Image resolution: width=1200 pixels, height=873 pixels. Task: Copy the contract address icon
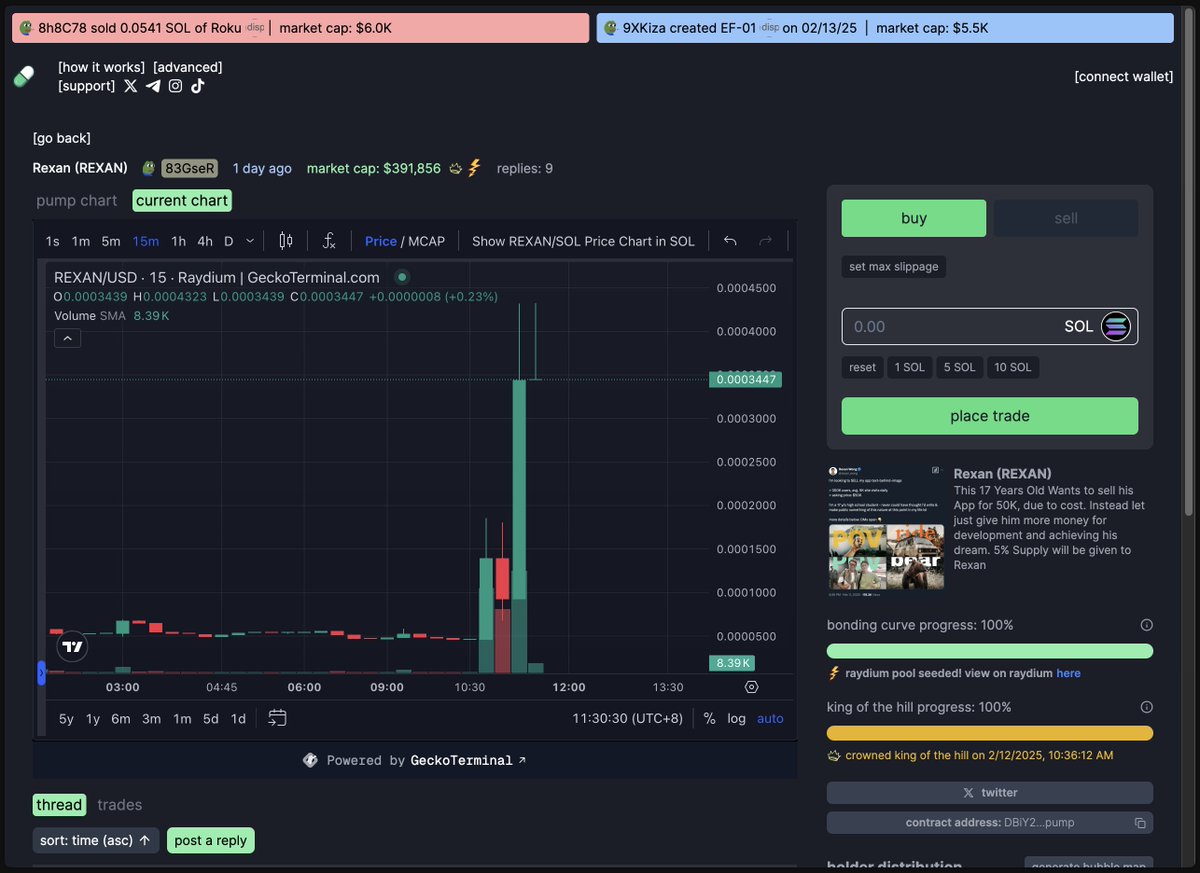1140,823
